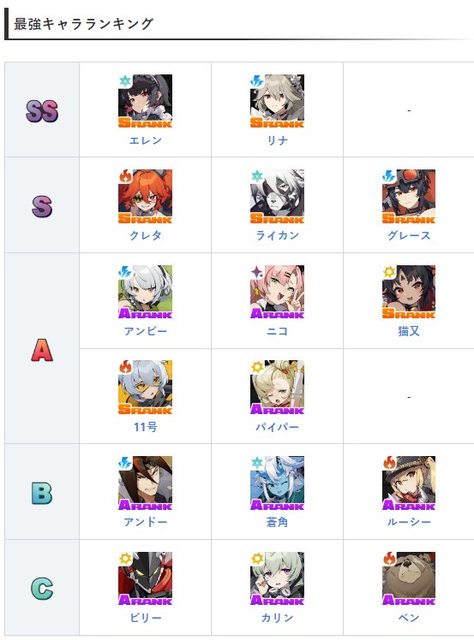Follow the カリン name link
Screen dimensions: 474x640
(x=277, y=618)
